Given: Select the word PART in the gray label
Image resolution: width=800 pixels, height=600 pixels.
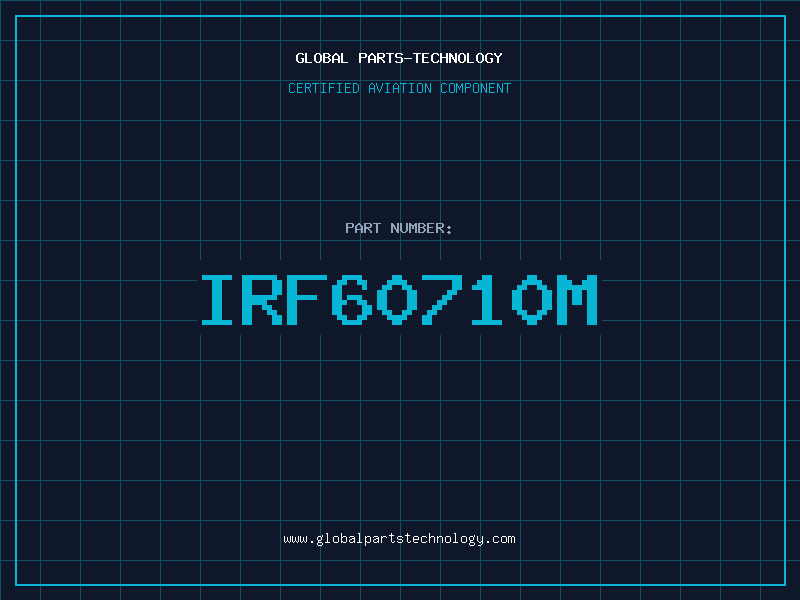Looking at the screenshot, I should click(363, 228).
